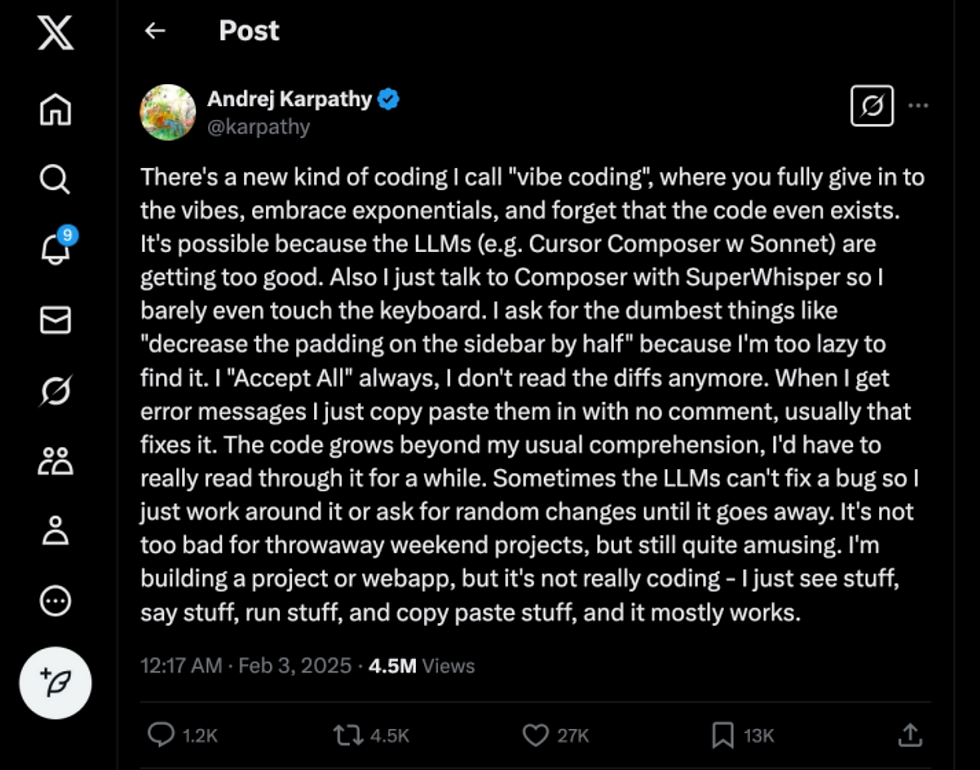Open the Explore search icon
The width and height of the screenshot is (980, 770).
pos(55,179)
